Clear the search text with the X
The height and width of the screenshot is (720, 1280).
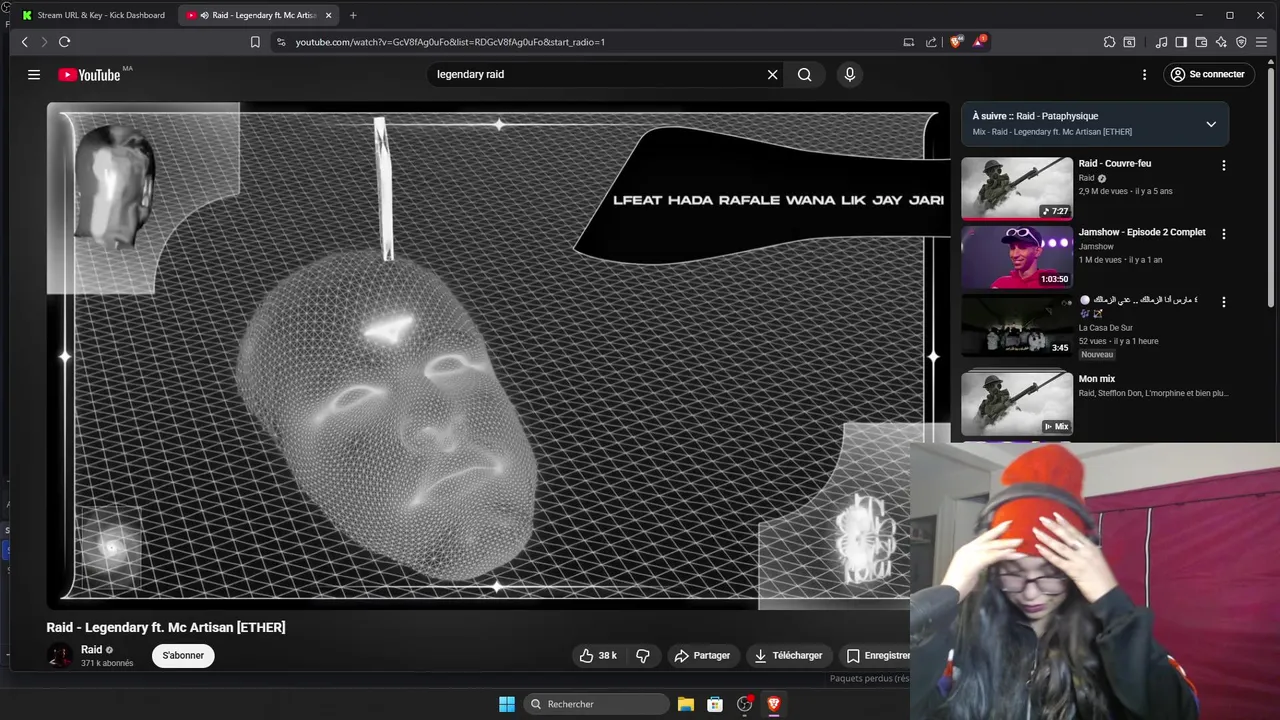click(772, 74)
